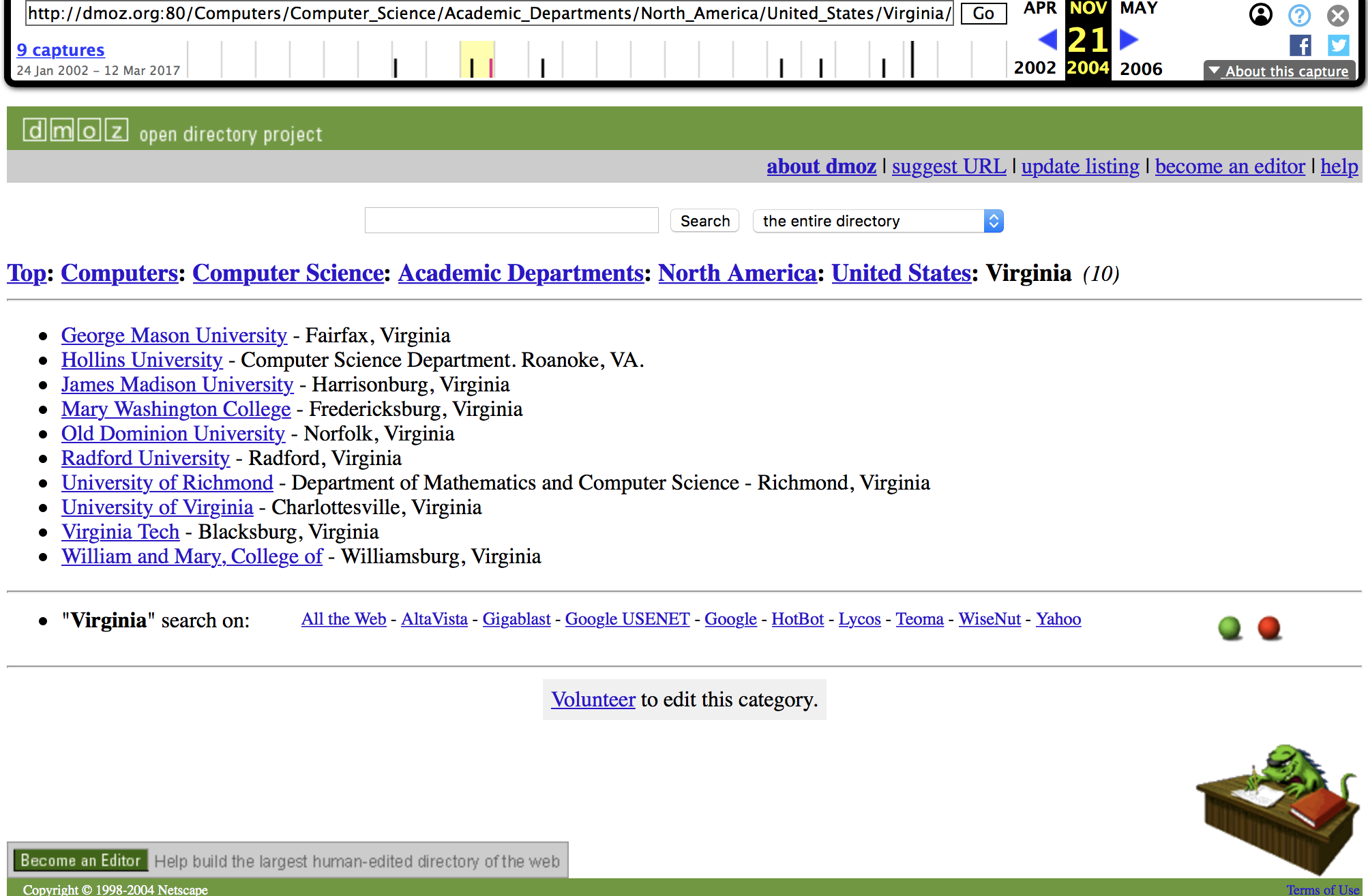Open the University of Virginia link
The height and width of the screenshot is (896, 1368).
(158, 507)
